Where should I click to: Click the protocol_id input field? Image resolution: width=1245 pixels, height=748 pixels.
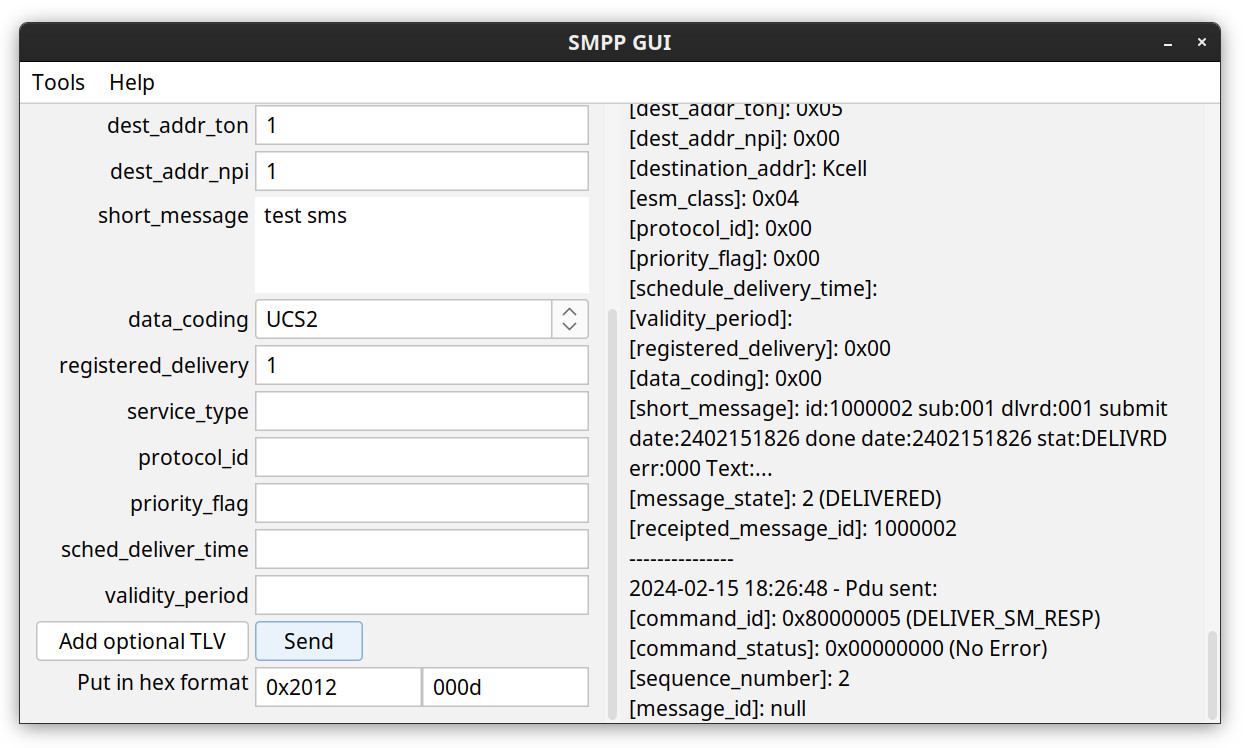click(422, 458)
